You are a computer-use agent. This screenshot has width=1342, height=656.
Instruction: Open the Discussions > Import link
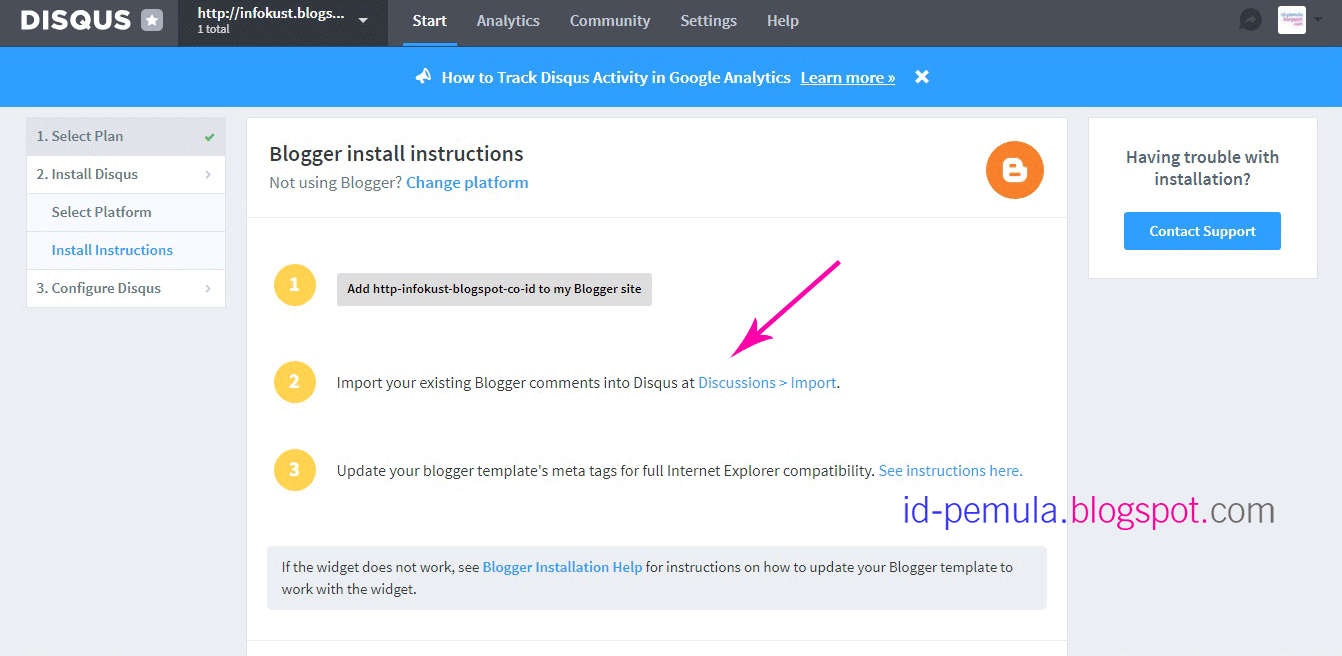pyautogui.click(x=767, y=383)
